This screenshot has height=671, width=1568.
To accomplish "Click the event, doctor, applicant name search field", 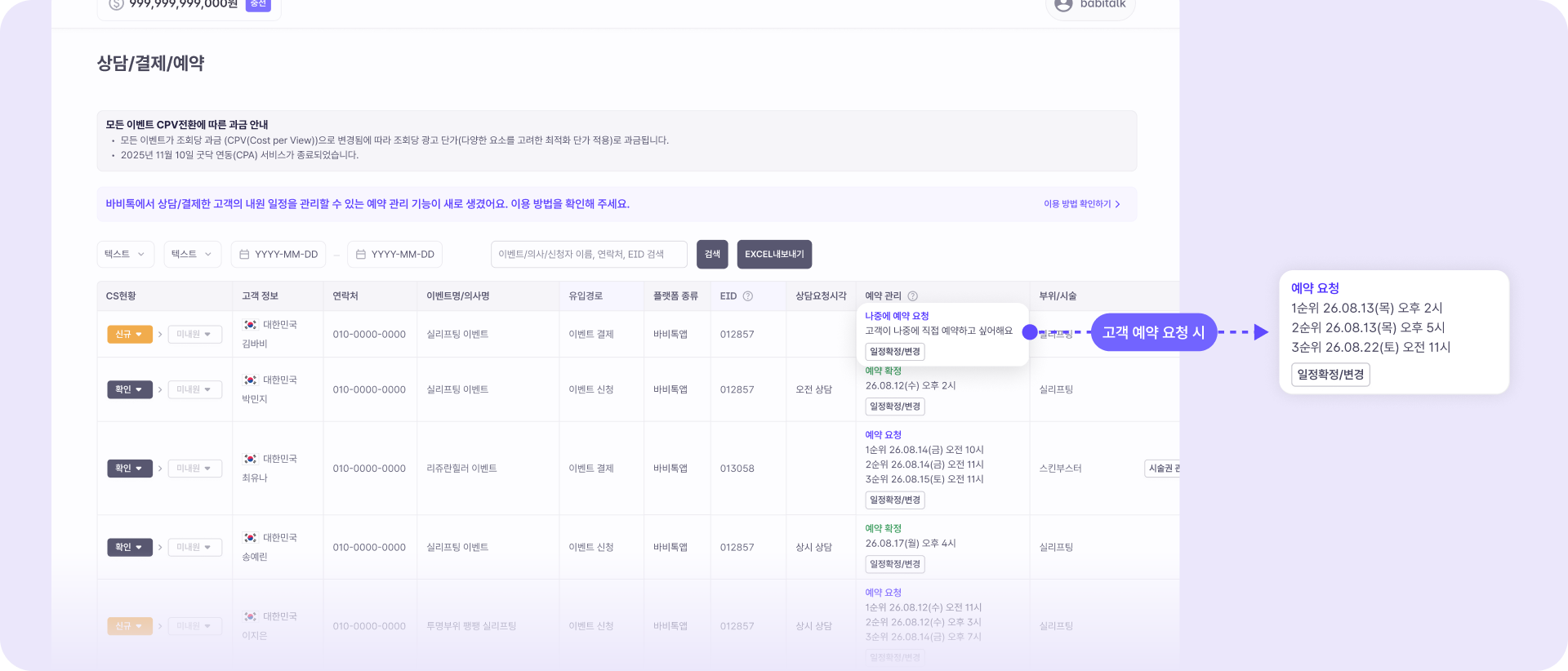I will pyautogui.click(x=589, y=255).
